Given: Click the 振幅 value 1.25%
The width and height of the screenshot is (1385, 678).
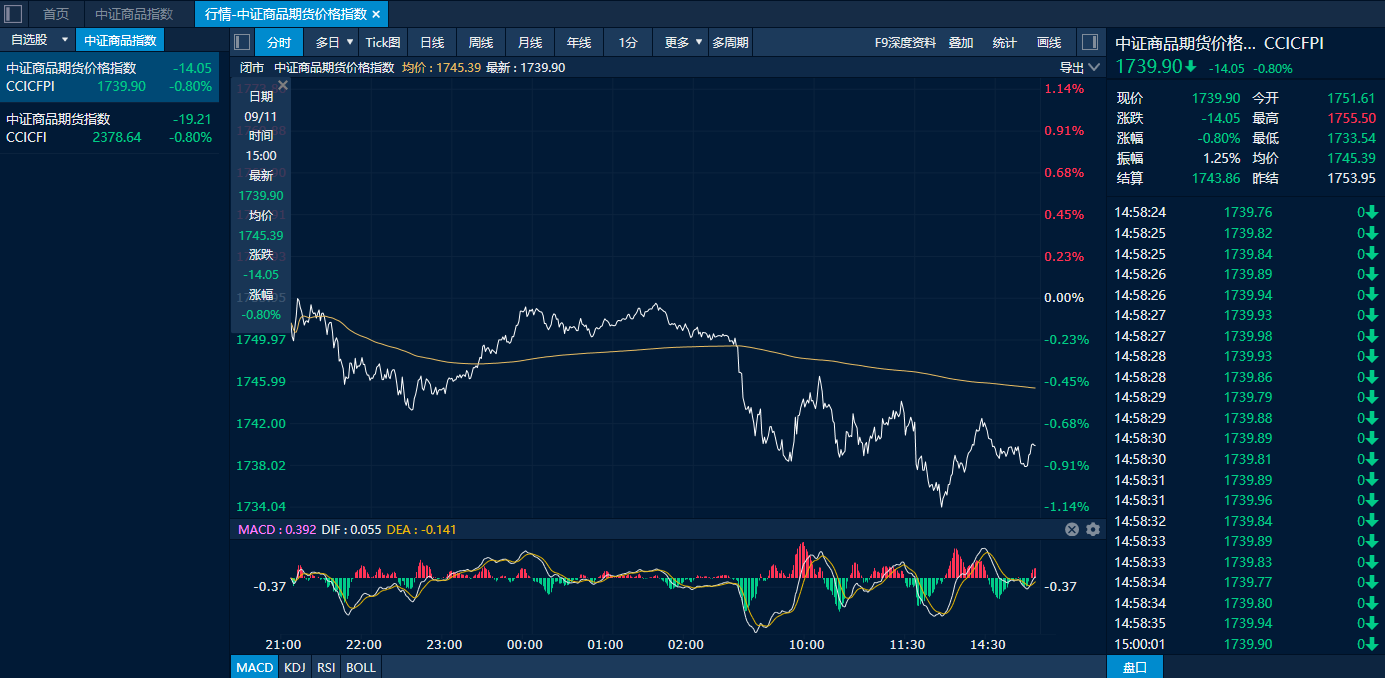Looking at the screenshot, I should tap(1221, 158).
